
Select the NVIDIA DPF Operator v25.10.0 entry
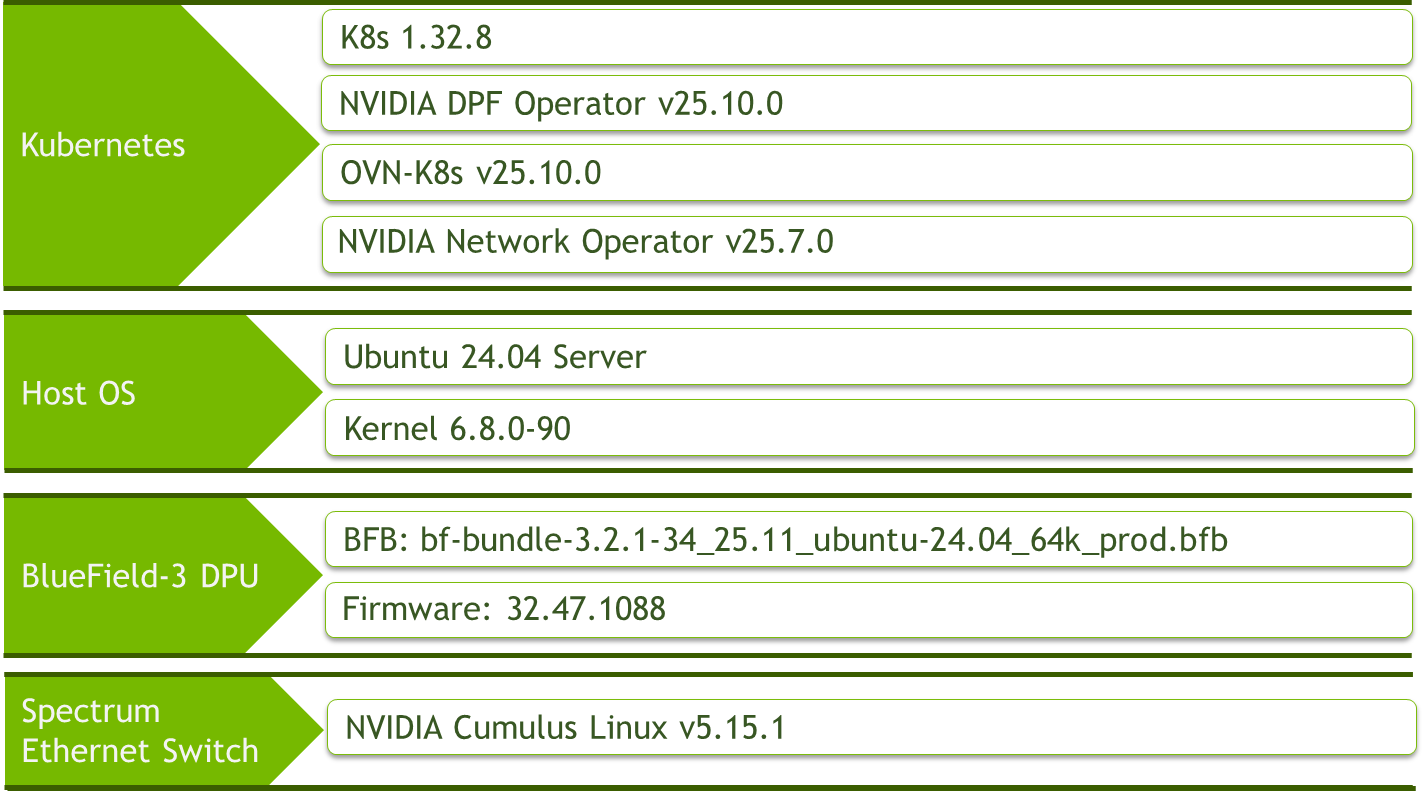[x=867, y=103]
